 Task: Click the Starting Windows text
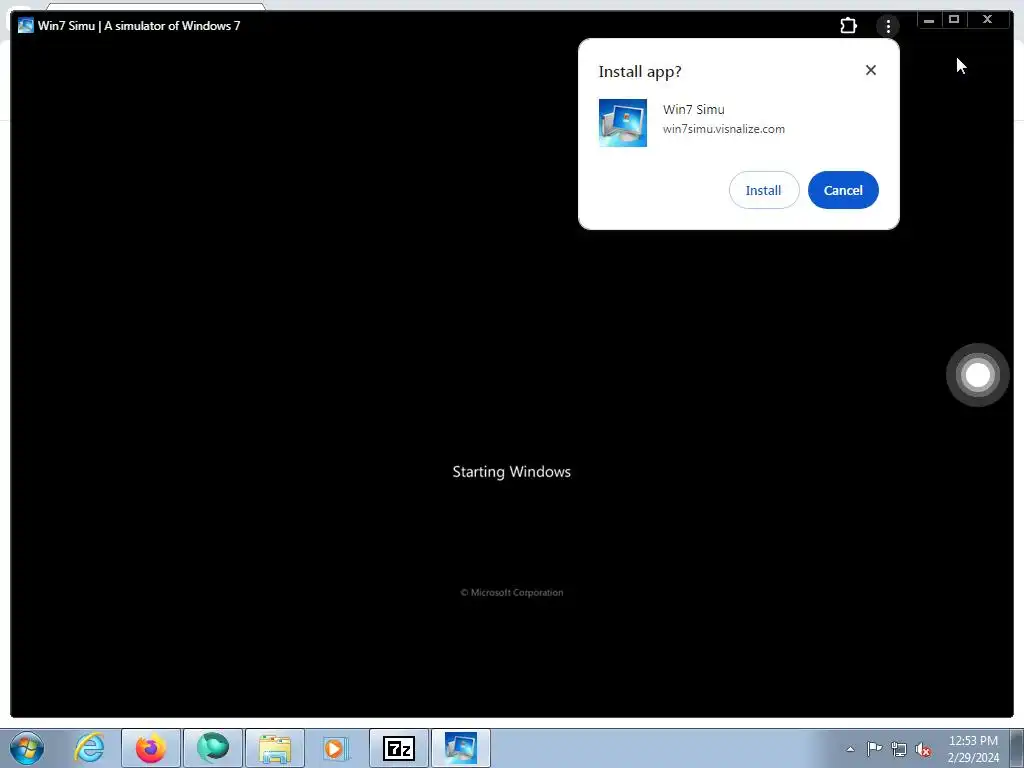[511, 472]
